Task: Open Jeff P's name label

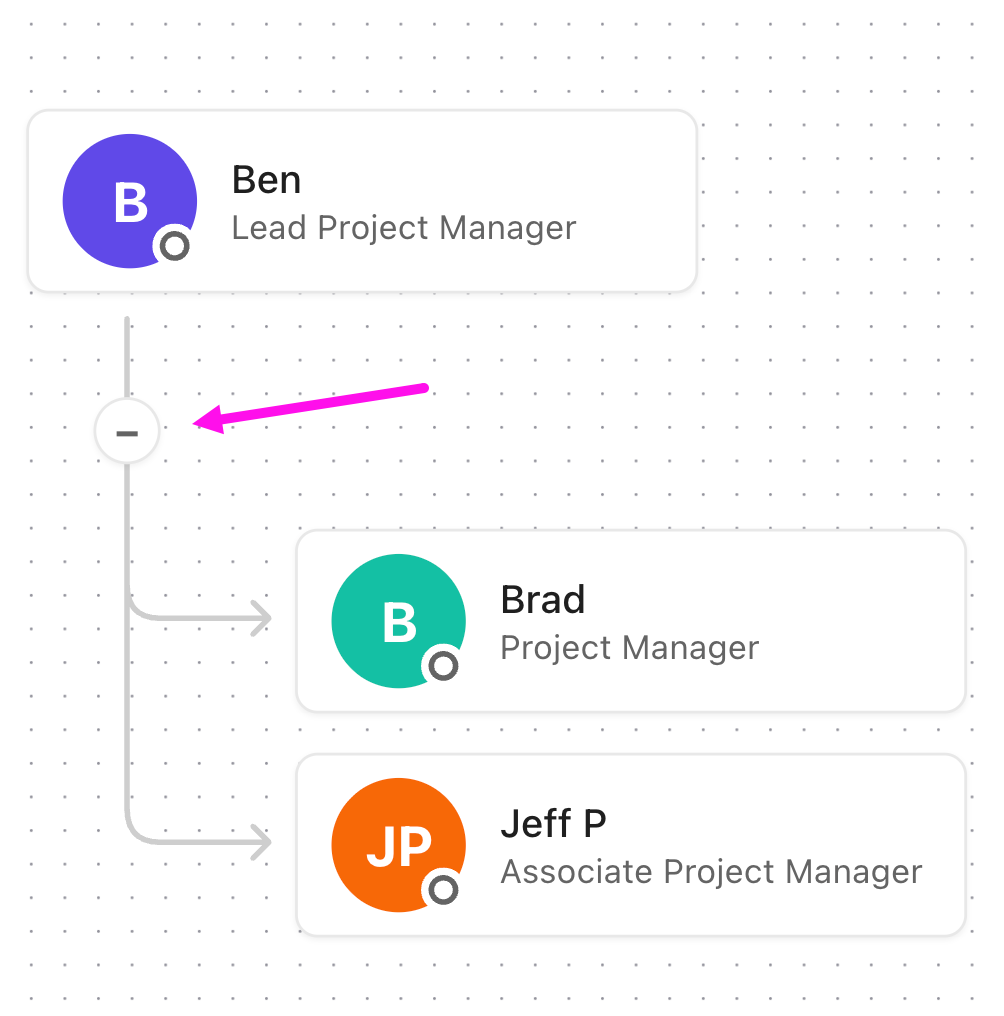Action: tap(554, 824)
